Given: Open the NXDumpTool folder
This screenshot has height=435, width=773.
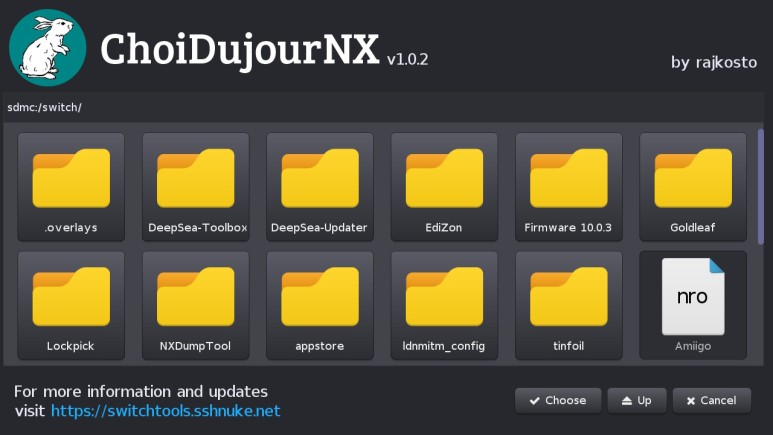Looking at the screenshot, I should [196, 305].
